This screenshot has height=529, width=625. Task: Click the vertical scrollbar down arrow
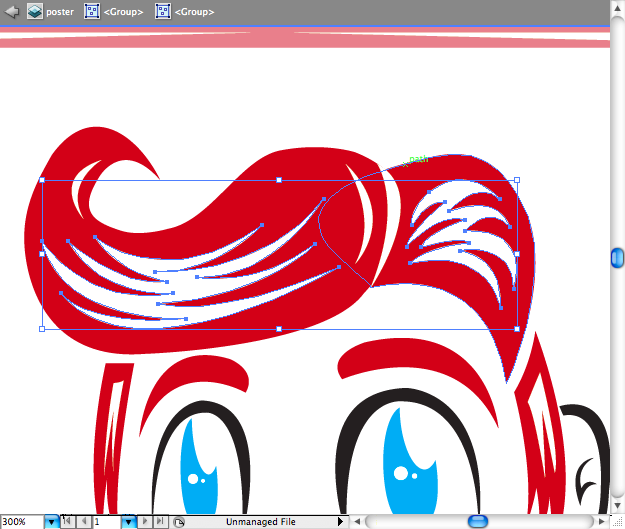pyautogui.click(x=617, y=506)
